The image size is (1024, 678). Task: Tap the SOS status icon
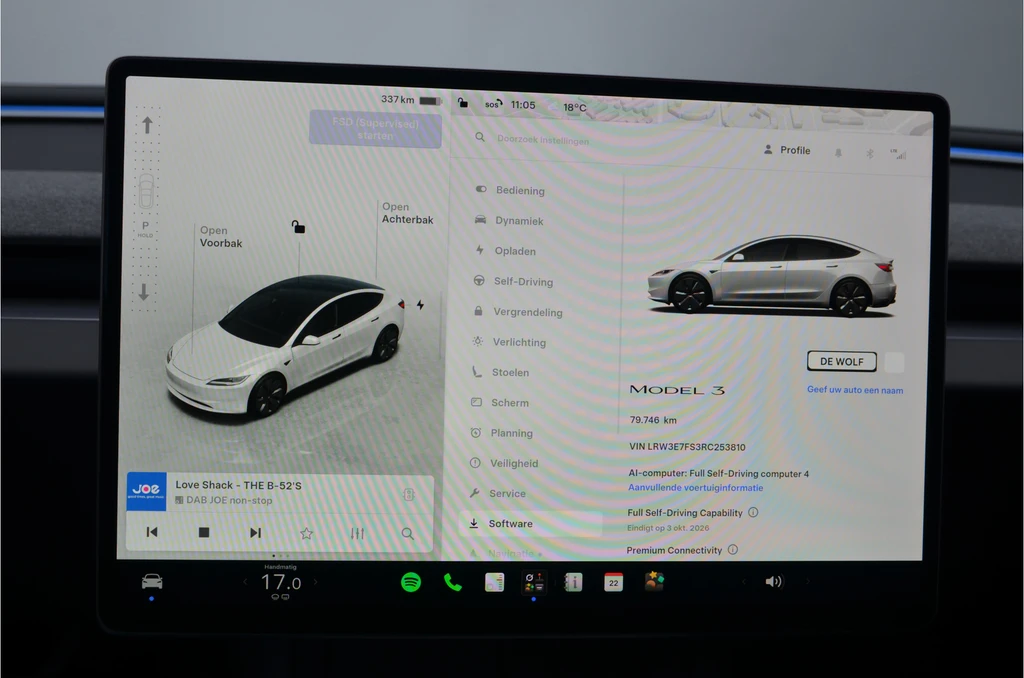(x=493, y=104)
